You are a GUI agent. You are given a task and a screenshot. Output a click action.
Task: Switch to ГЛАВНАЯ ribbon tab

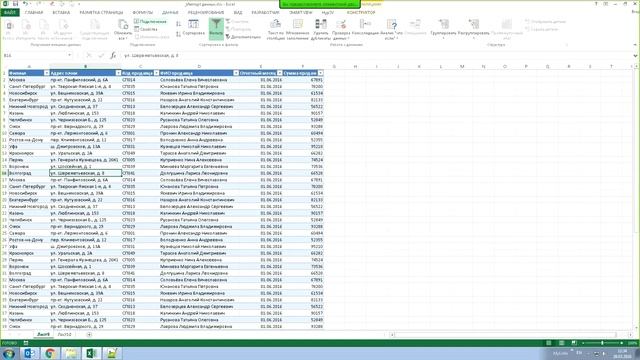[x=34, y=13]
